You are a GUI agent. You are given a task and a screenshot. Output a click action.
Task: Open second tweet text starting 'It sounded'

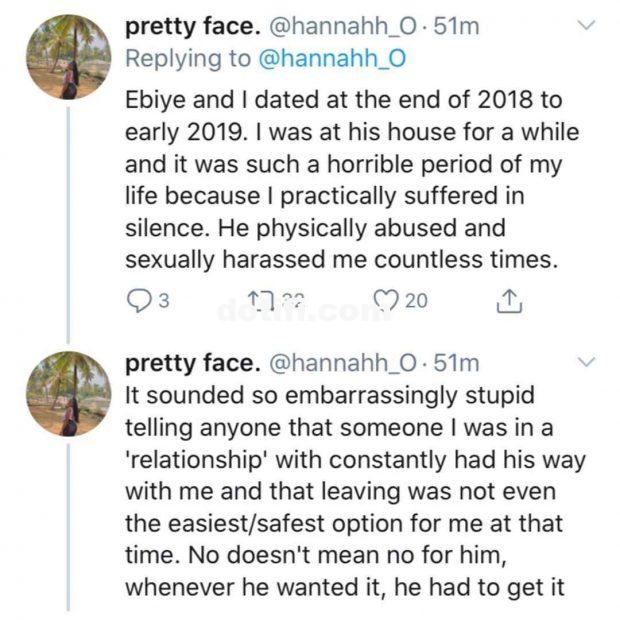pyautogui.click(x=355, y=492)
